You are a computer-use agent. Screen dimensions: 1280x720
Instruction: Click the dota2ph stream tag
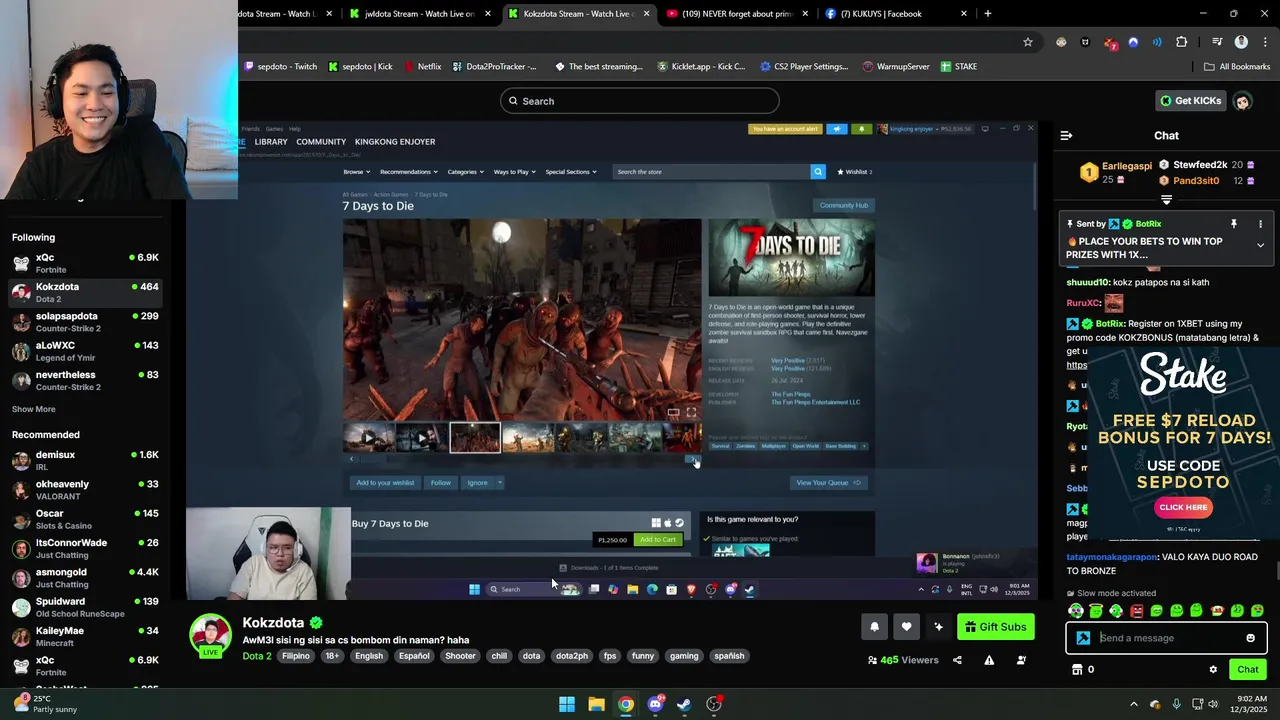[572, 656]
